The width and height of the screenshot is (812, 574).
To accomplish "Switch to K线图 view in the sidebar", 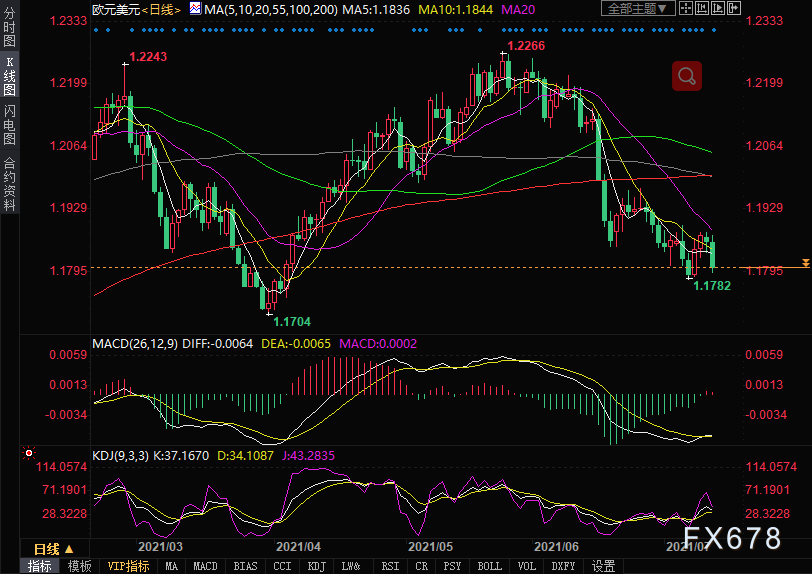I will click(x=9, y=76).
